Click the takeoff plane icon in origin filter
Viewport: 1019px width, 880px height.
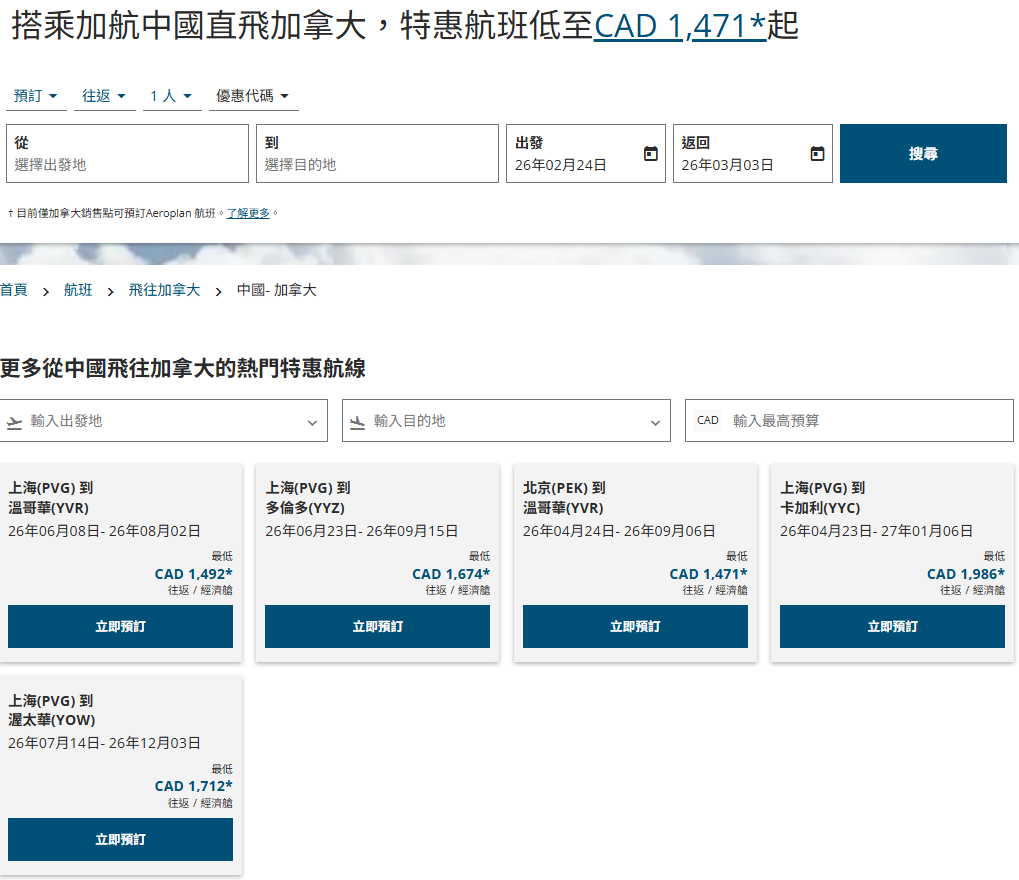pyautogui.click(x=14, y=422)
